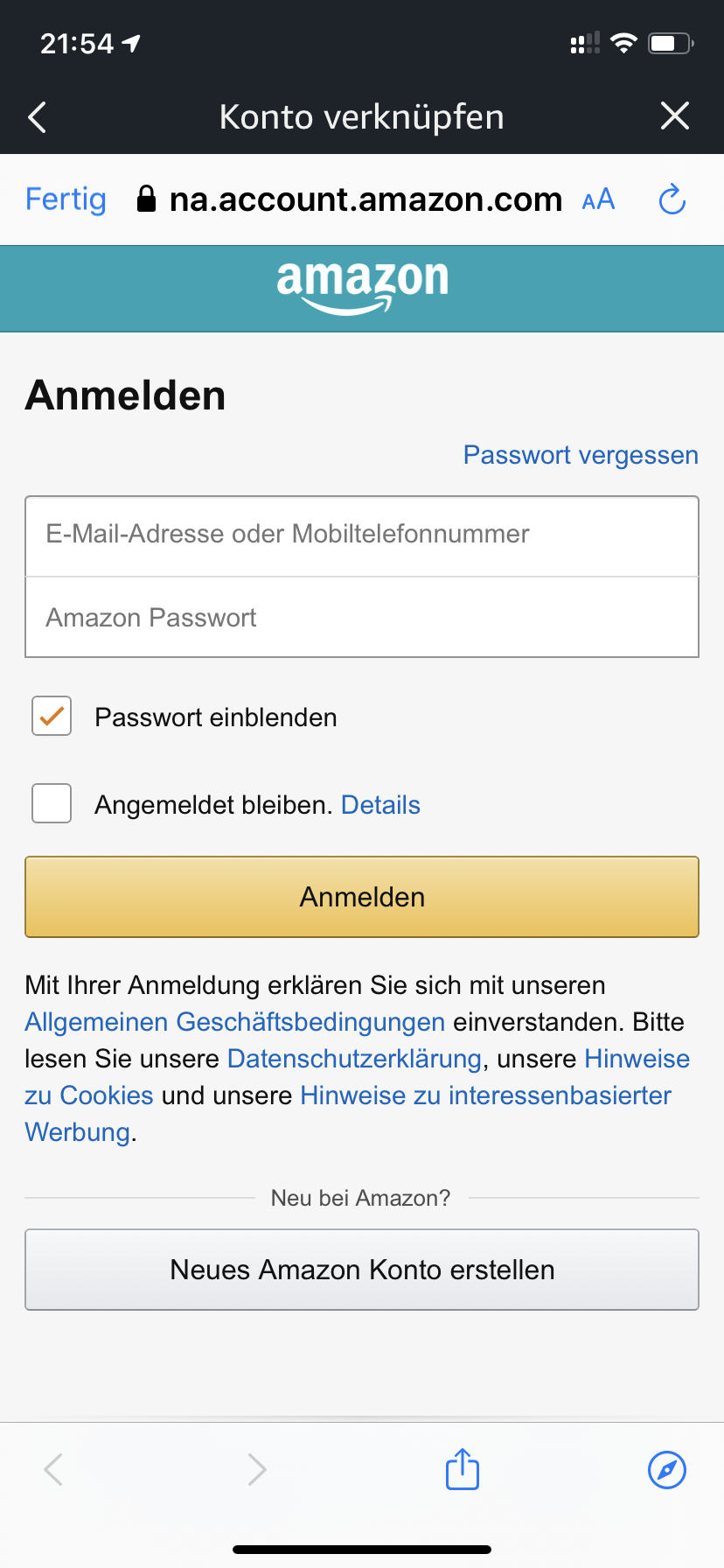The height and width of the screenshot is (1568, 724).
Task: Tap the browser forward arrow
Action: point(256,1470)
